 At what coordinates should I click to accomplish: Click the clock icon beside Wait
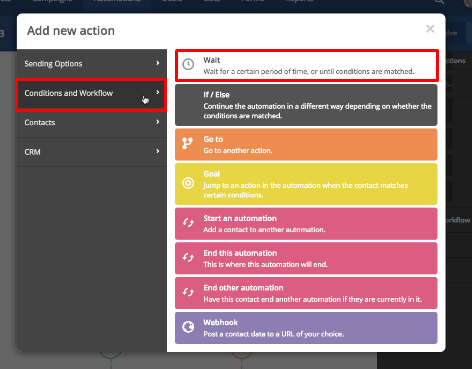(x=188, y=64)
